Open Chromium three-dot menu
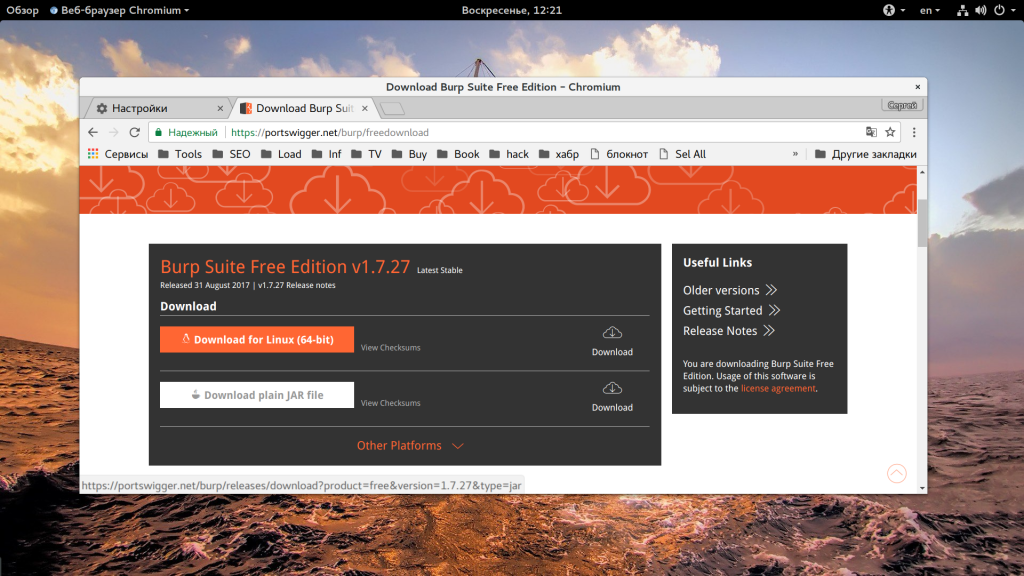This screenshot has width=1024, height=576. tap(914, 133)
